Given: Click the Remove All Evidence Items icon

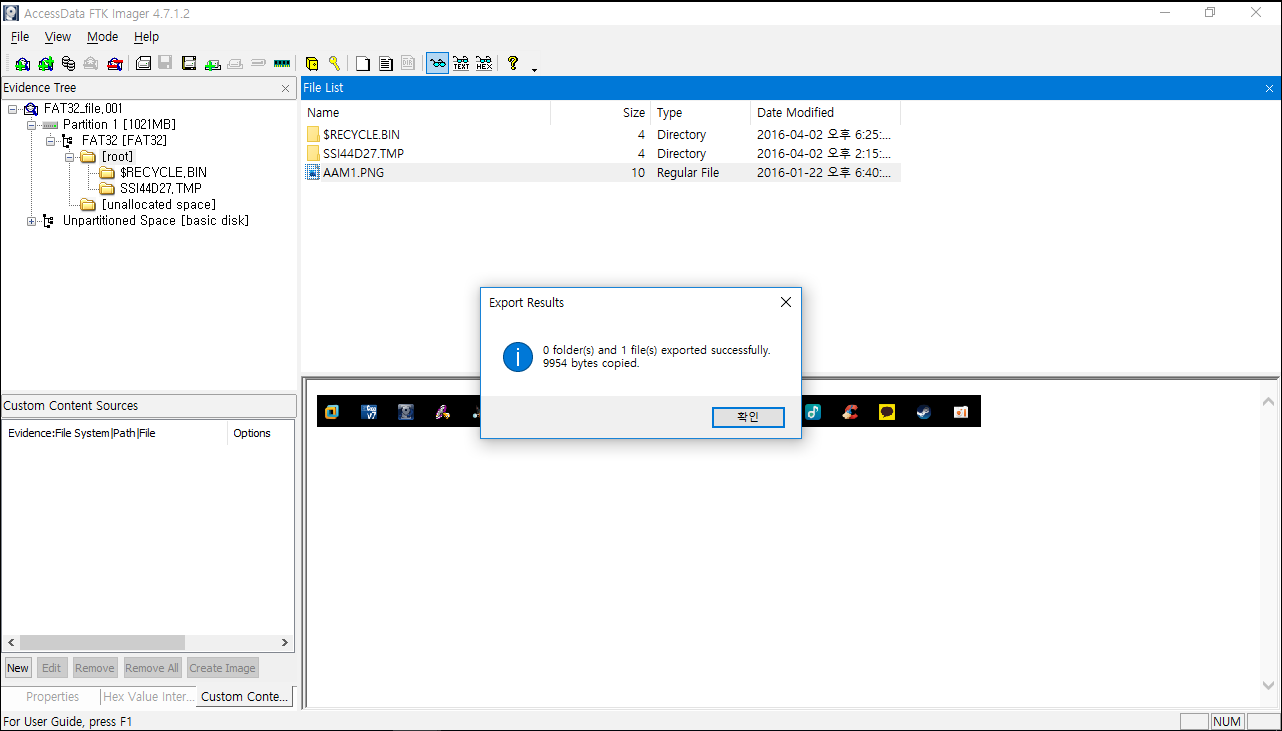Looking at the screenshot, I should tap(115, 64).
